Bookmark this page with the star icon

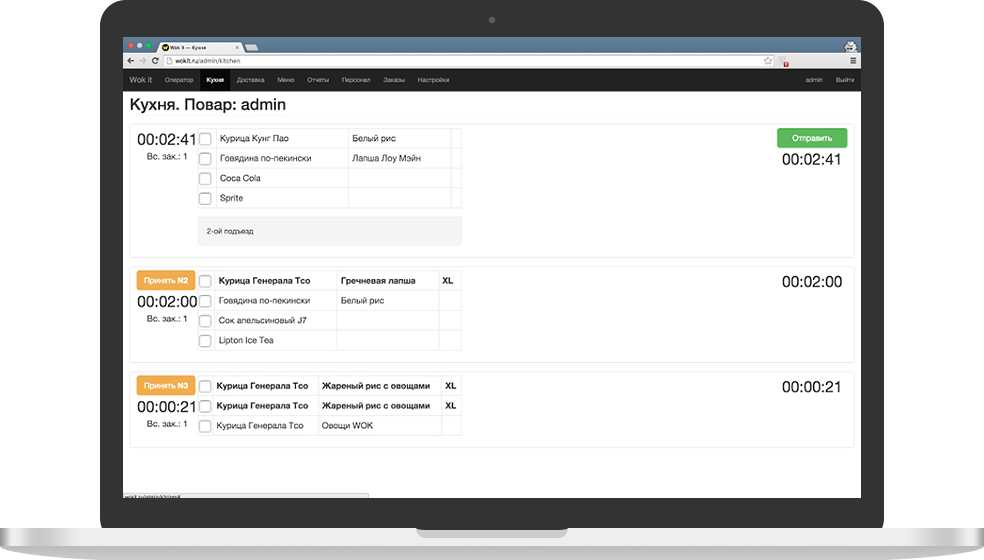(x=768, y=61)
